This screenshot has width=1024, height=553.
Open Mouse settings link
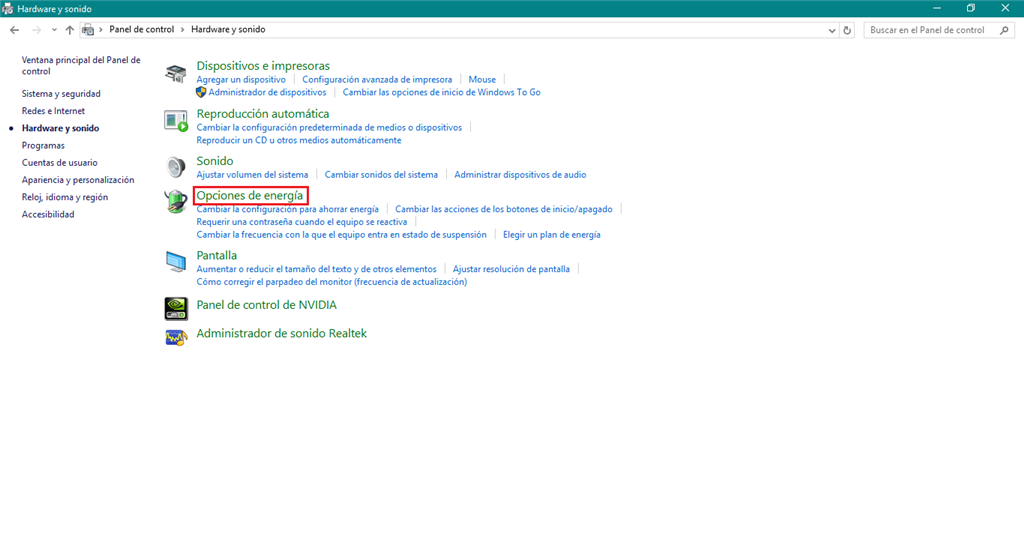482,80
